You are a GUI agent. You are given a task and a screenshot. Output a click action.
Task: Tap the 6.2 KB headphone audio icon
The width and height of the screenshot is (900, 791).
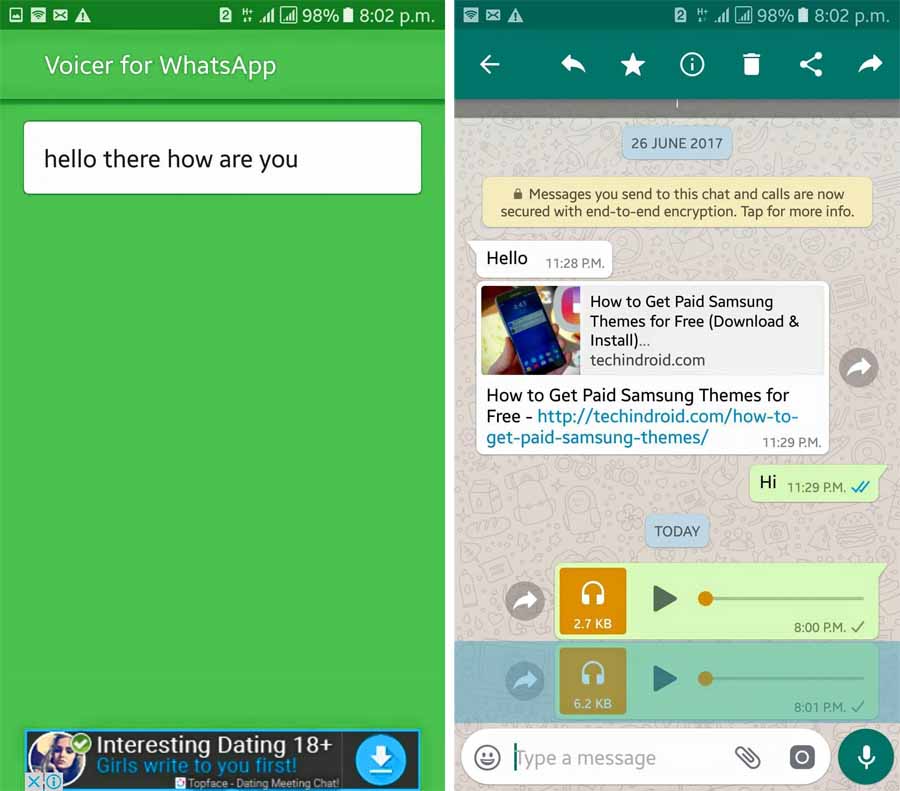coord(592,681)
